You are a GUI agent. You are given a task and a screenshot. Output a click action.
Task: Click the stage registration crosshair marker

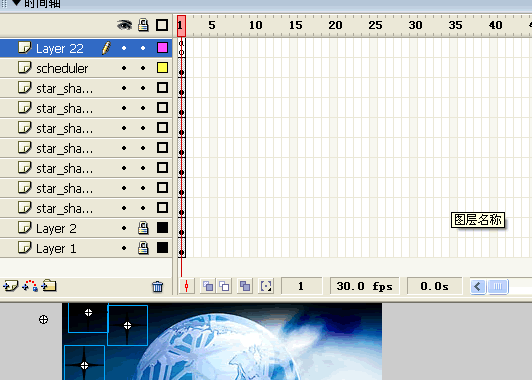(x=43, y=319)
